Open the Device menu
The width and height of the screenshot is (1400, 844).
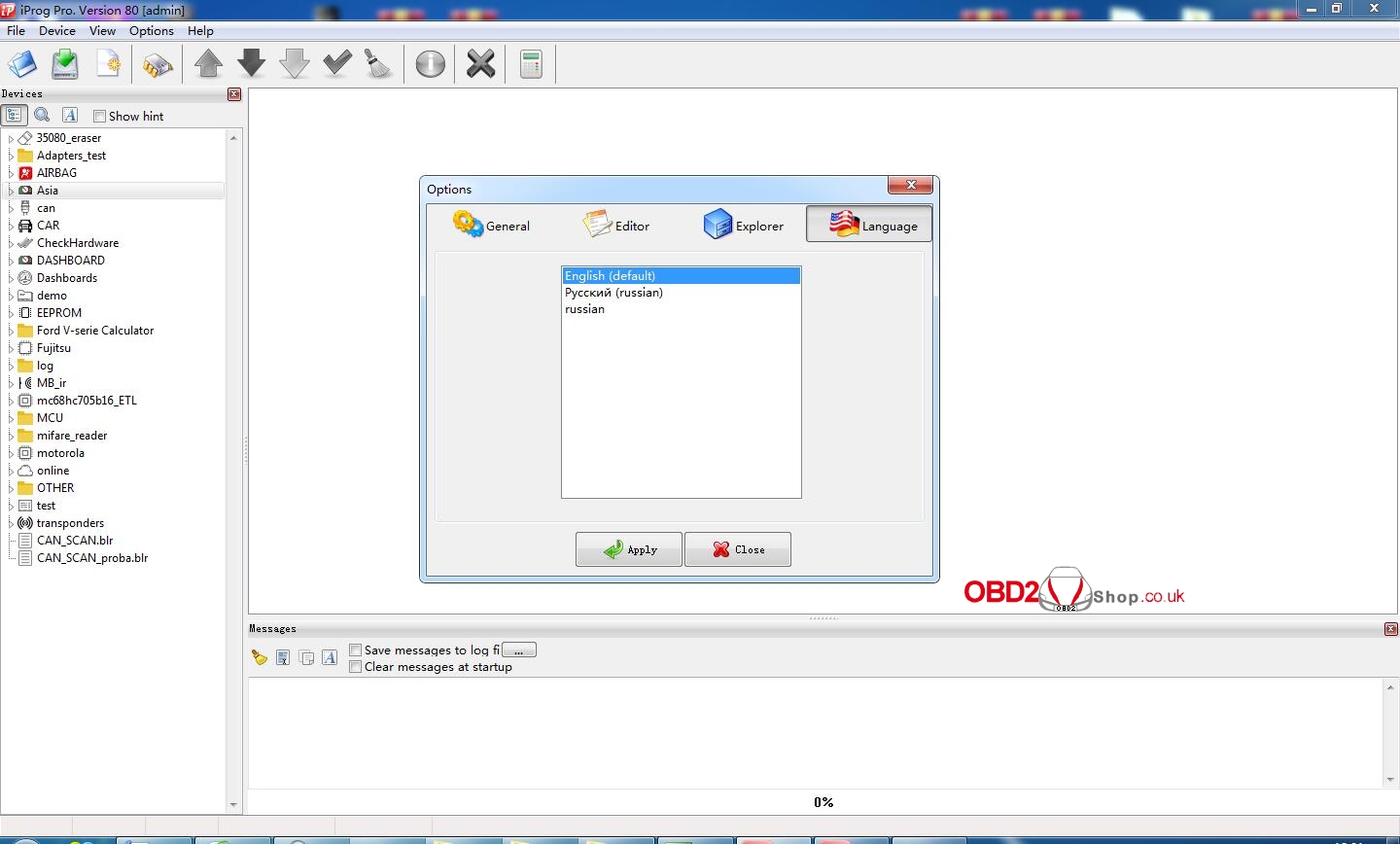click(56, 30)
